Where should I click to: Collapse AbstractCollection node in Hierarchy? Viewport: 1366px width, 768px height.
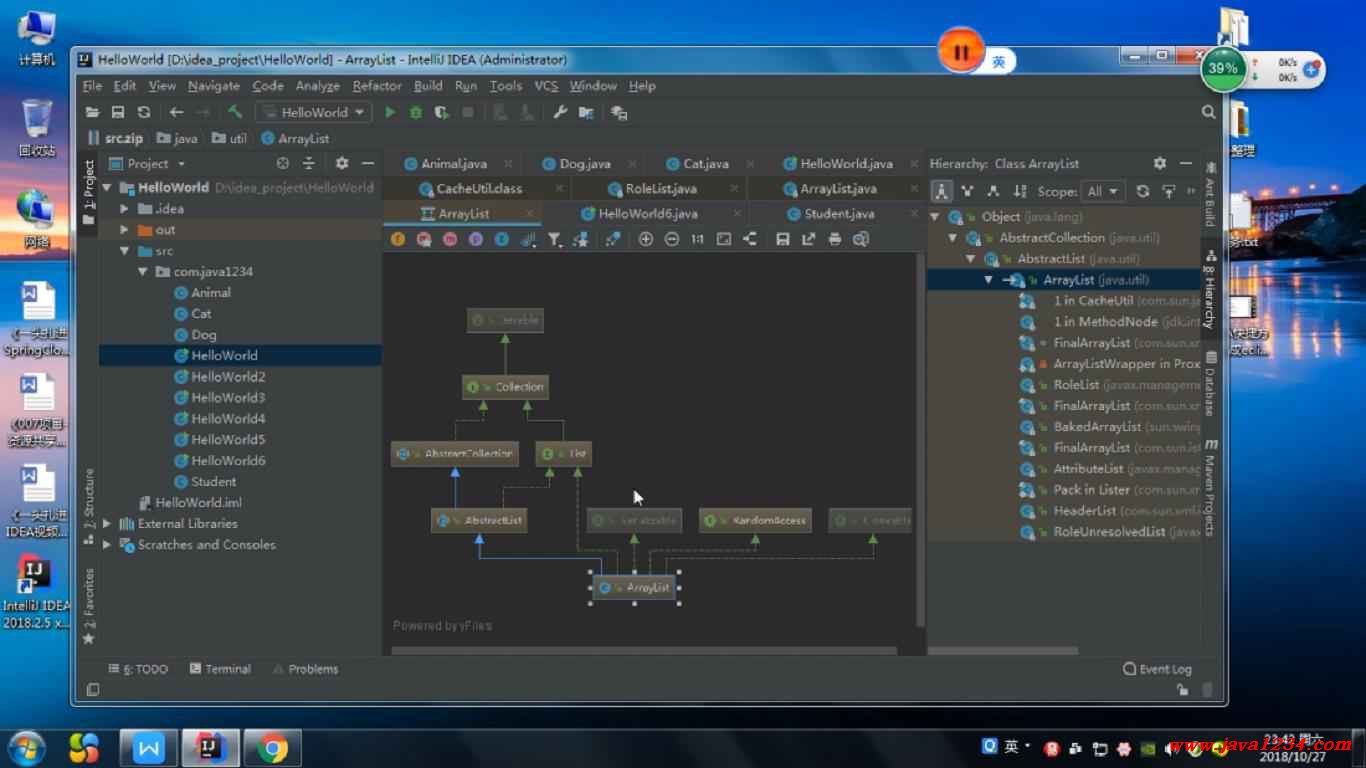pyautogui.click(x=953, y=238)
